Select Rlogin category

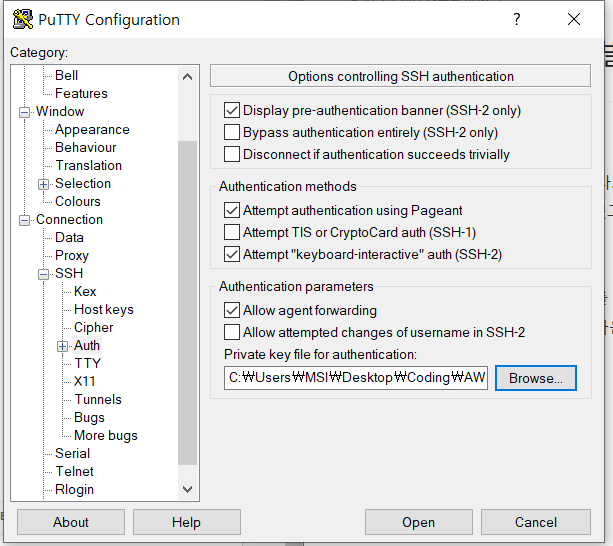coord(74,489)
